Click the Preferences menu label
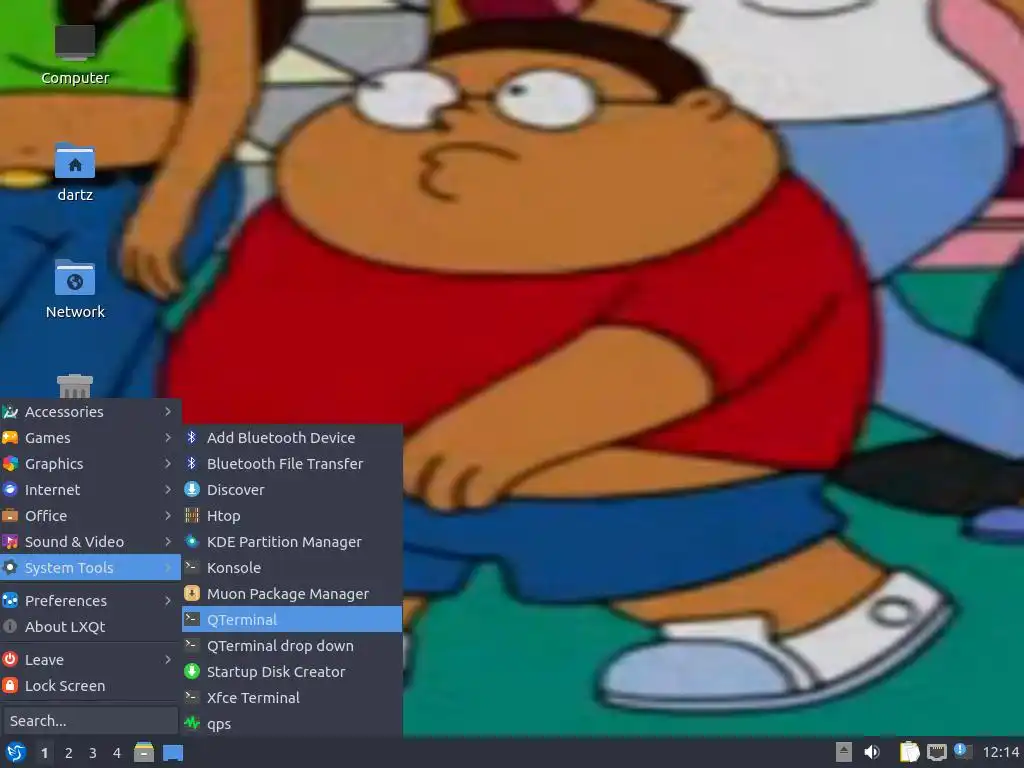Viewport: 1024px width, 768px height. click(x=65, y=600)
